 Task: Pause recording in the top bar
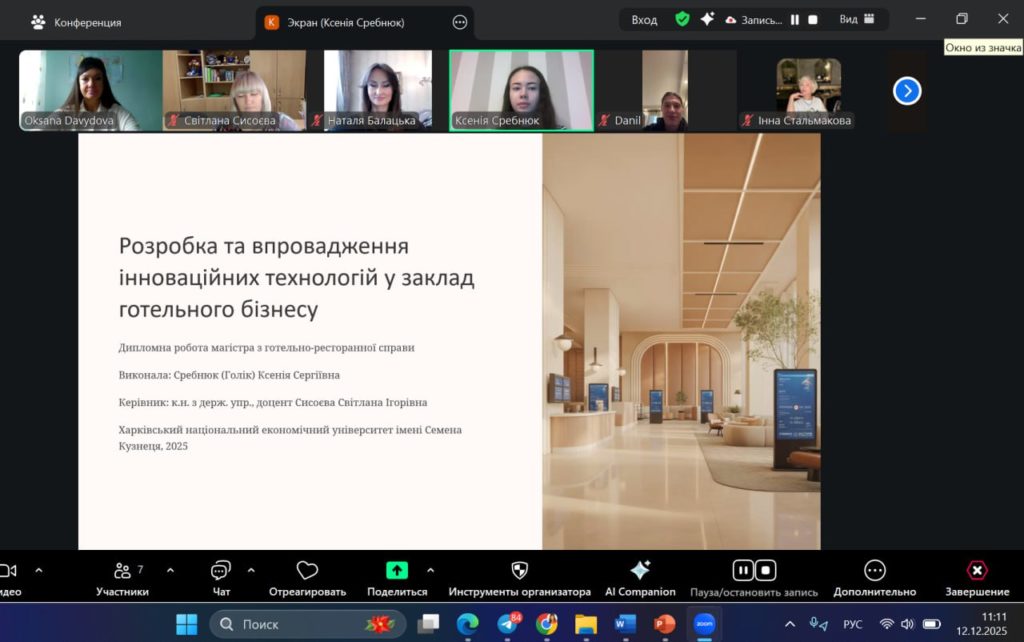coord(795,19)
